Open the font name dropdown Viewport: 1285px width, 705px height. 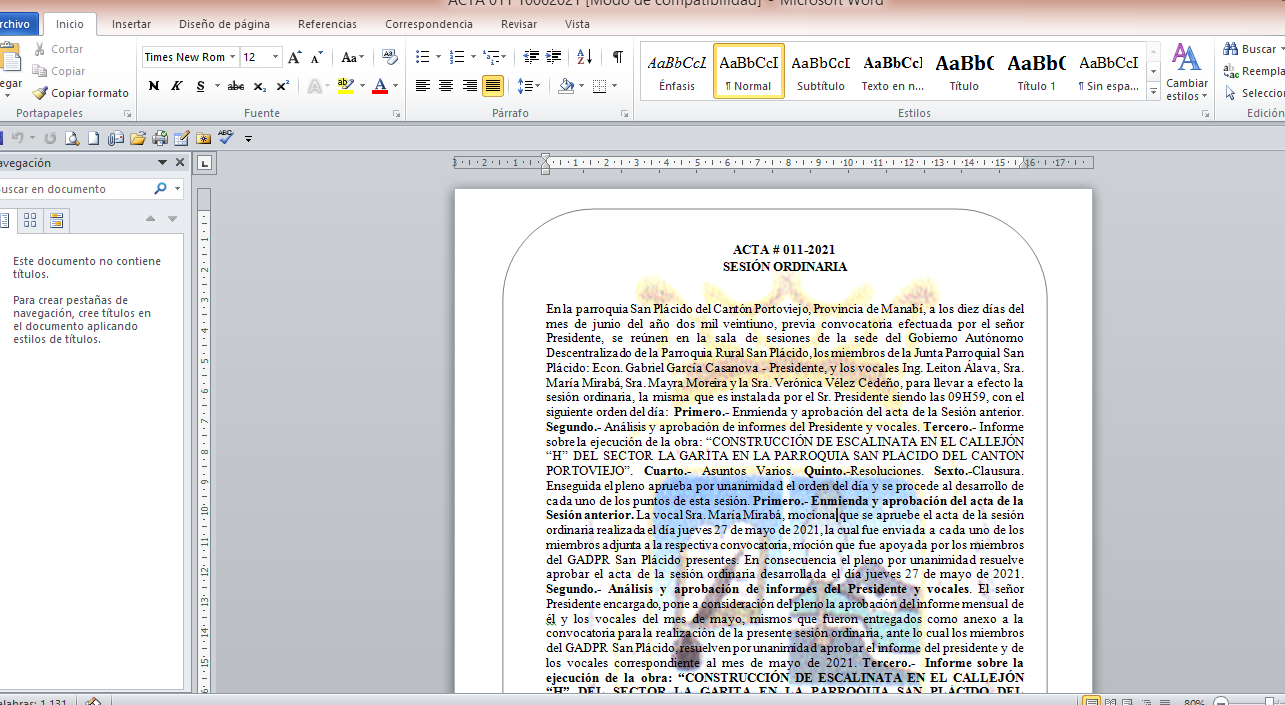tap(233, 57)
